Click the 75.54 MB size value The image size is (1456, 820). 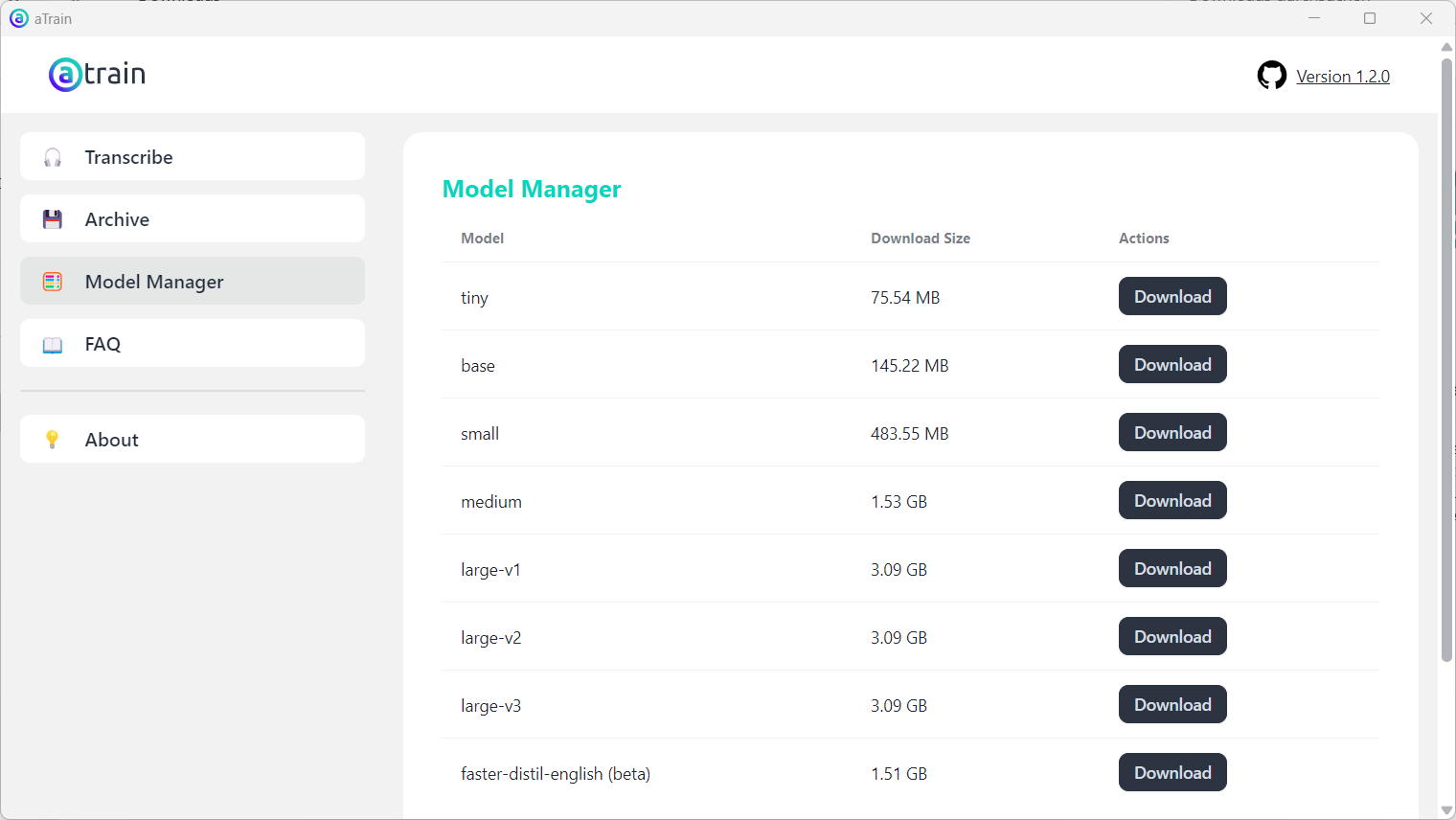(905, 298)
